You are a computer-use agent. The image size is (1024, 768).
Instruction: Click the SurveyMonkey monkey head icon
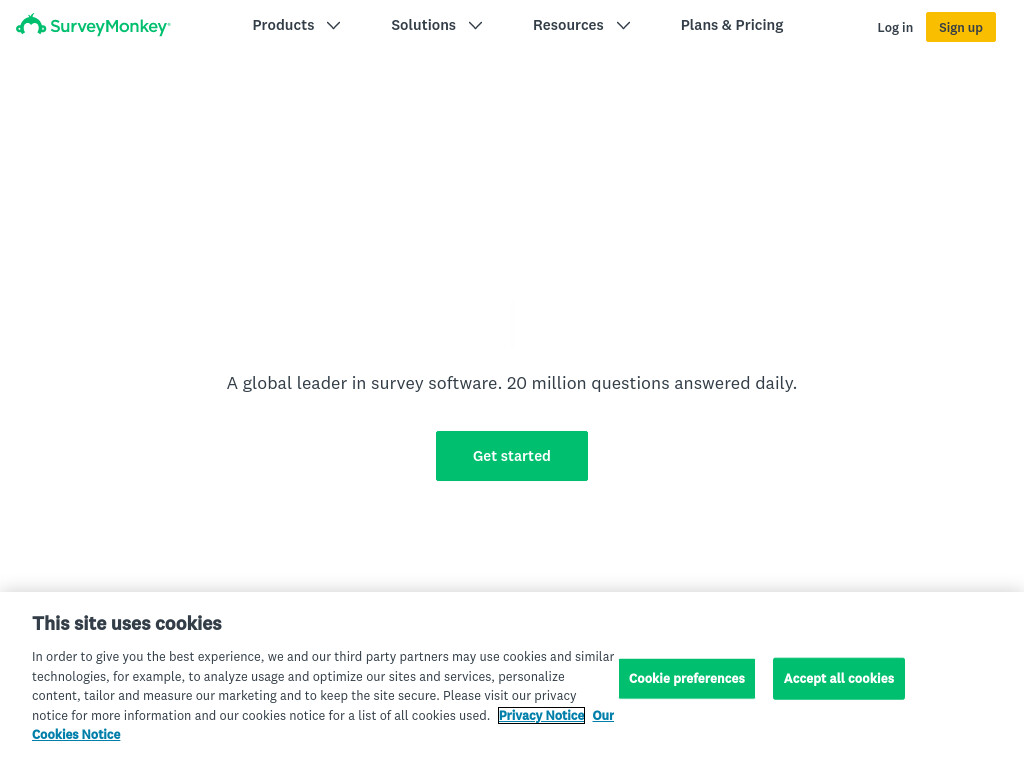[31, 25]
